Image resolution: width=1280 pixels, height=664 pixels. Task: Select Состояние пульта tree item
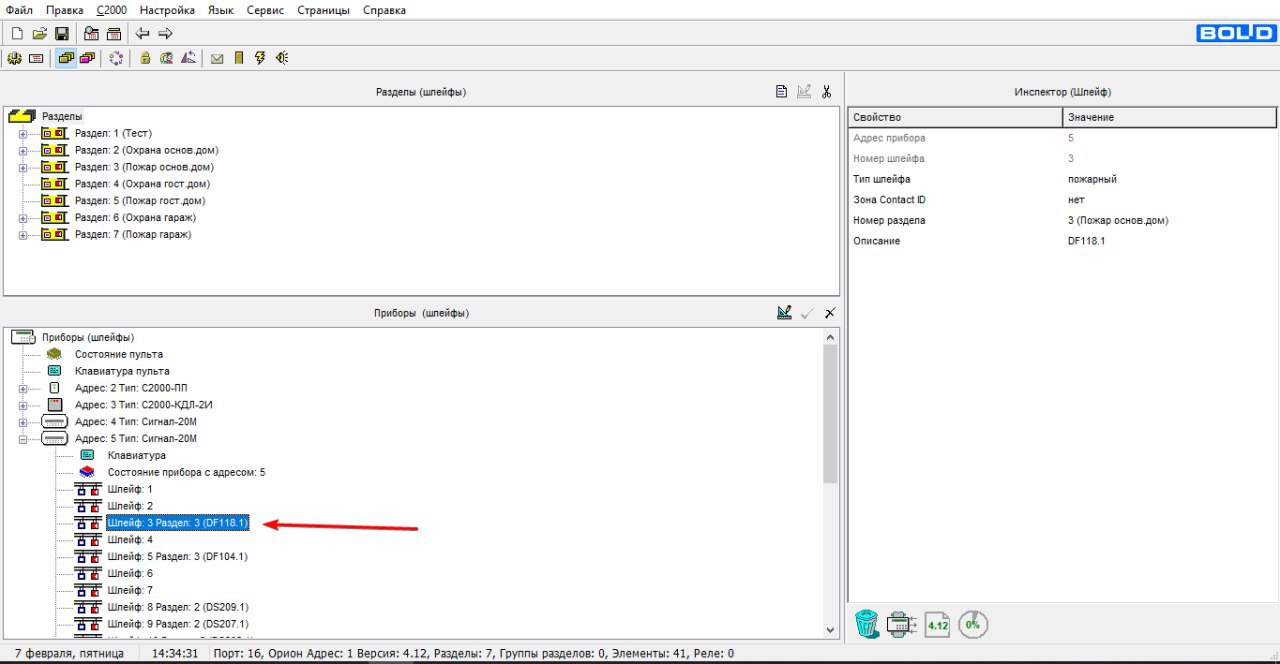[x=118, y=354]
